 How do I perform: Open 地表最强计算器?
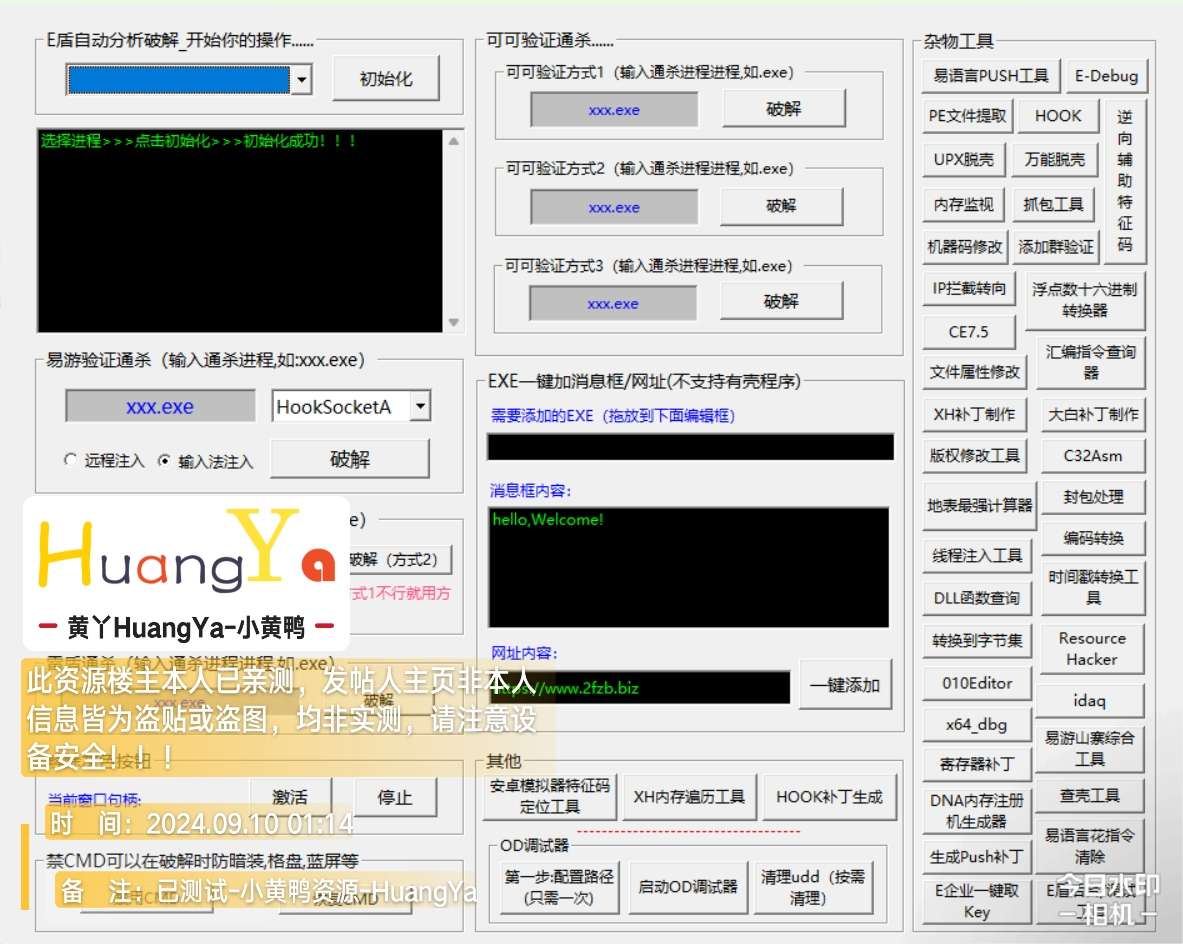click(980, 506)
